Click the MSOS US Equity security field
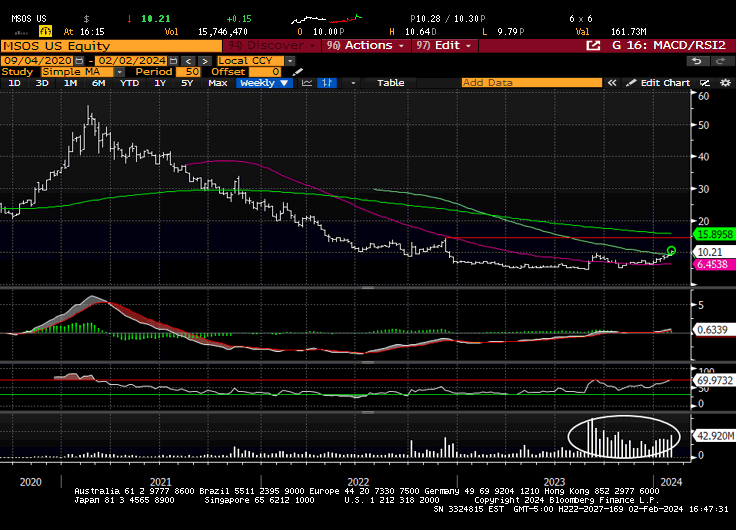 coord(111,46)
